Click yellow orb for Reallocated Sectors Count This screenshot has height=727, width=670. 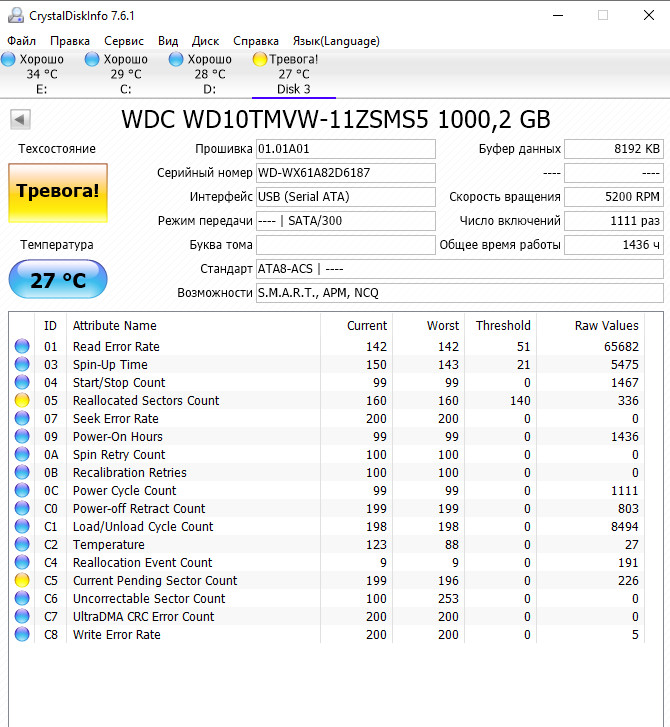click(22, 400)
